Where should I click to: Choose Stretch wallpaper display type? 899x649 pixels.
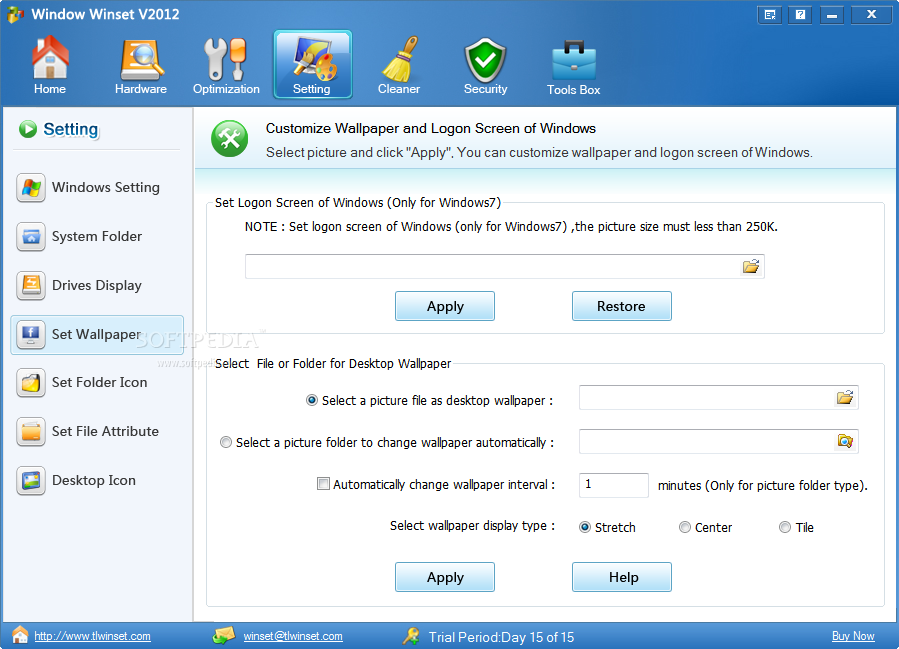point(585,527)
